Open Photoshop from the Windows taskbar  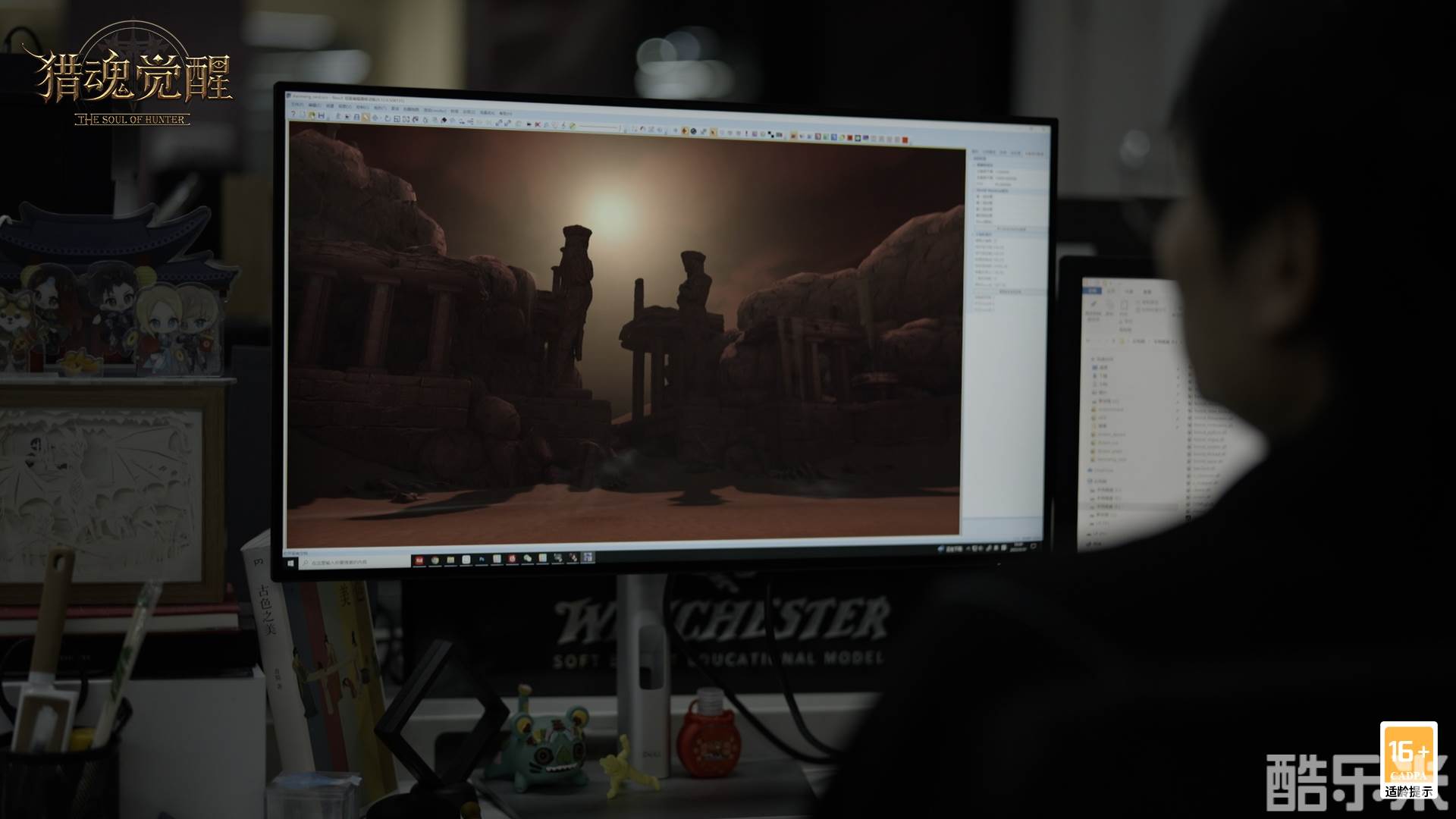point(482,559)
